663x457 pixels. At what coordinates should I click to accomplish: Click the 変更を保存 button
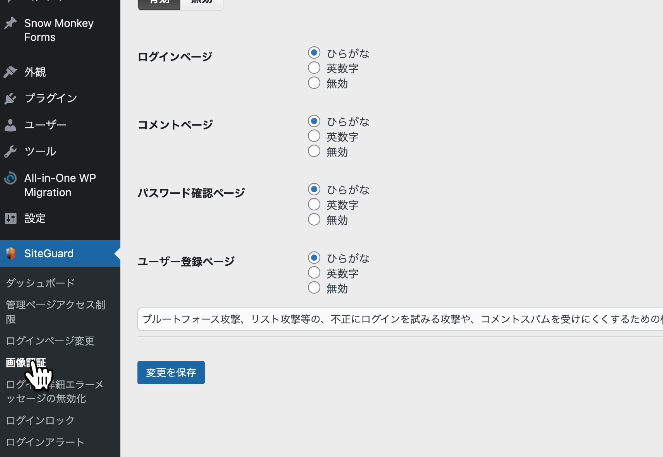(x=171, y=372)
